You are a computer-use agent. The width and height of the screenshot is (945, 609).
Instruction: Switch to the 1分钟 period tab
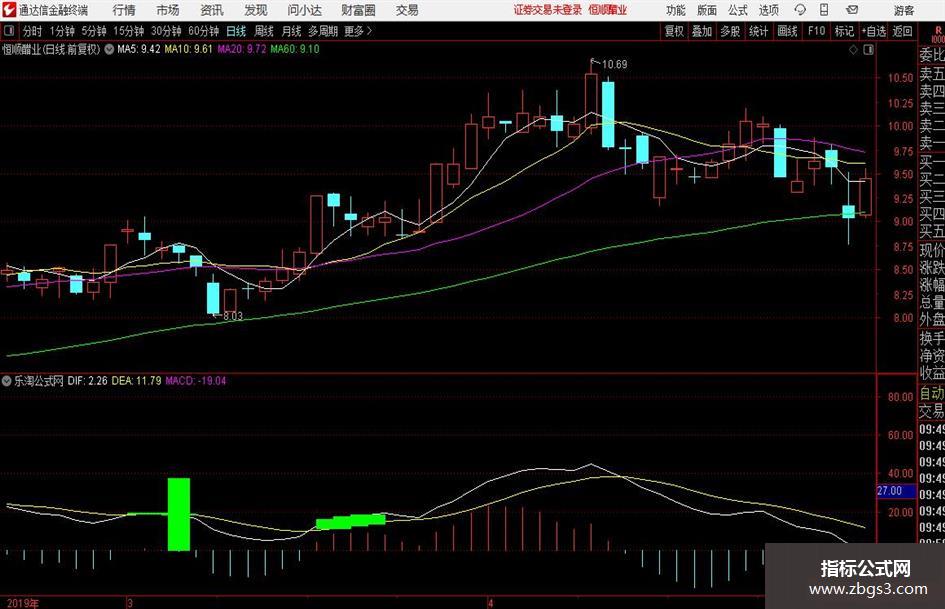pyautogui.click(x=62, y=31)
